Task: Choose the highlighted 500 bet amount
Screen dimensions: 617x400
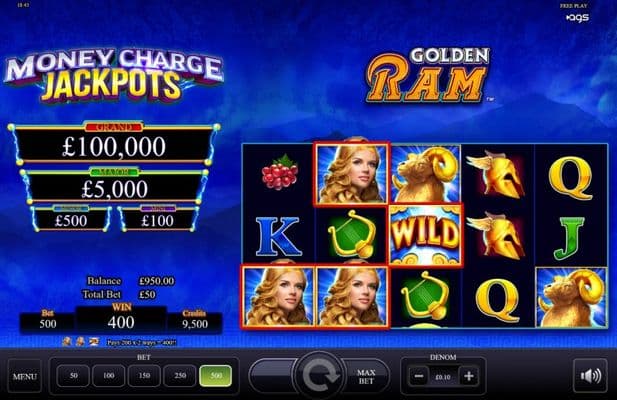Action: point(216,376)
